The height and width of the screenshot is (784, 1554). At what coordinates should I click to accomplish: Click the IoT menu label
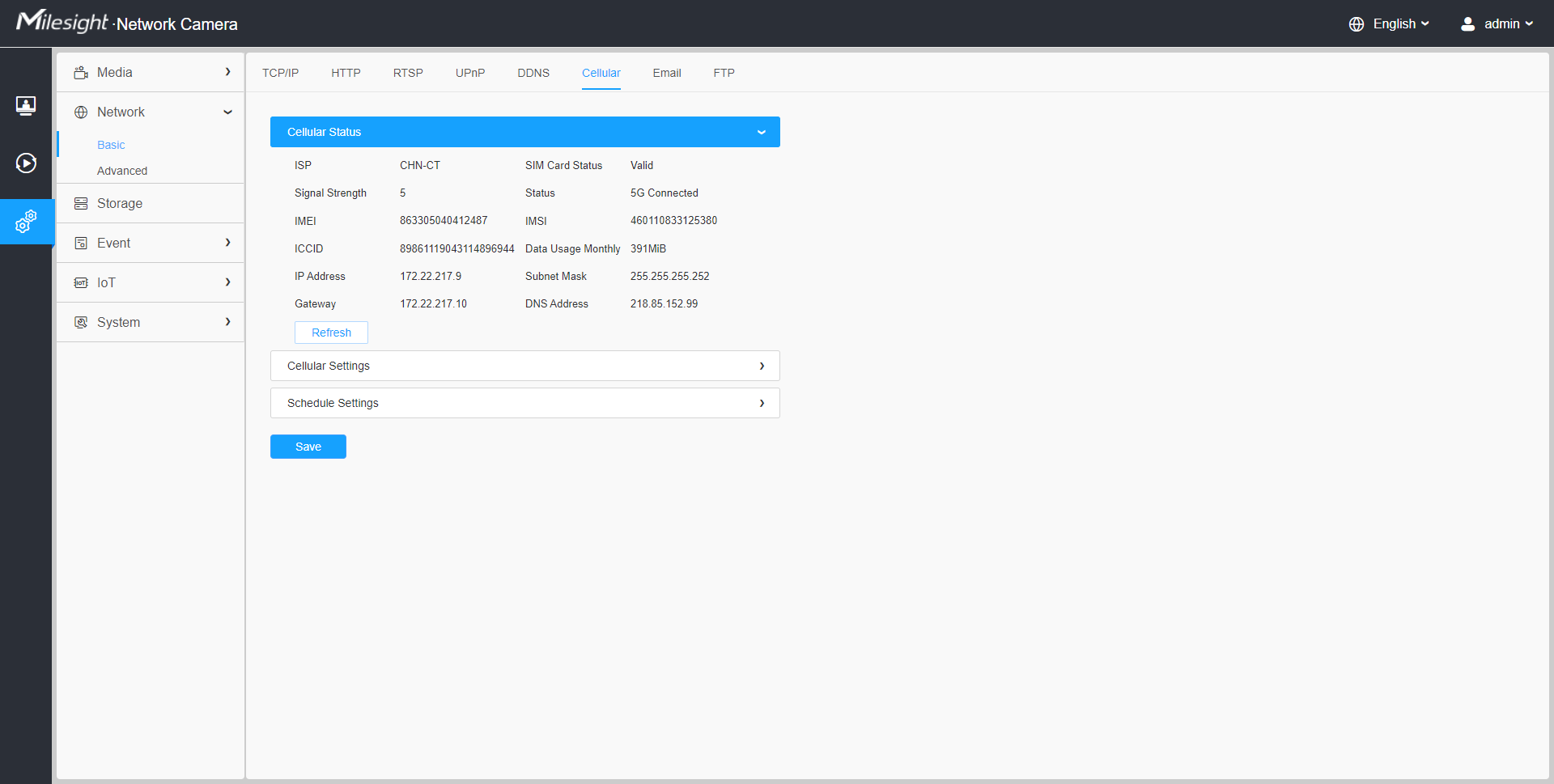[x=106, y=283]
